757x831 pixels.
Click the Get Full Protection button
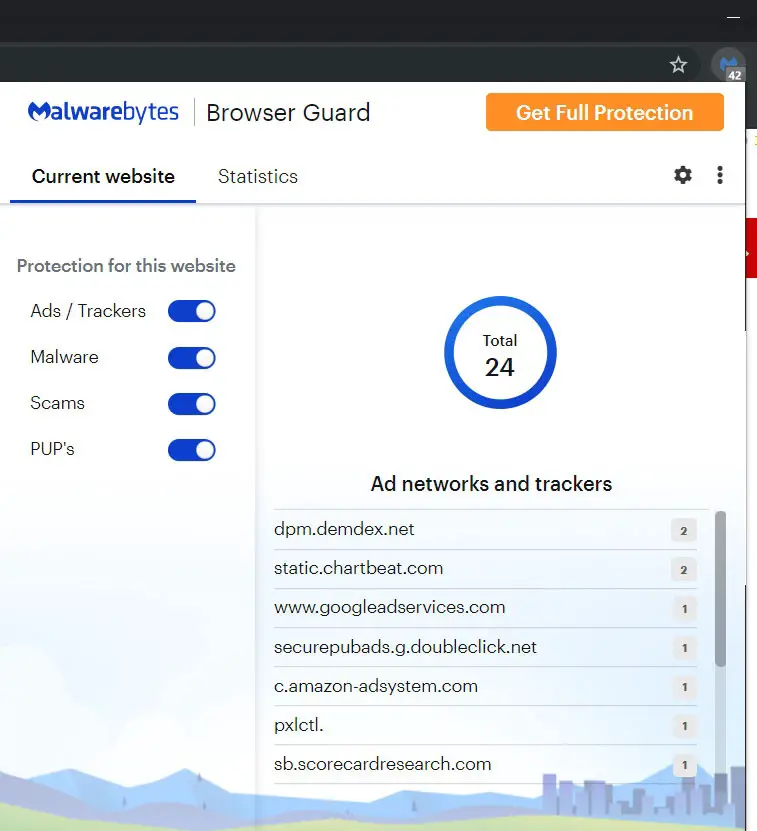[604, 112]
